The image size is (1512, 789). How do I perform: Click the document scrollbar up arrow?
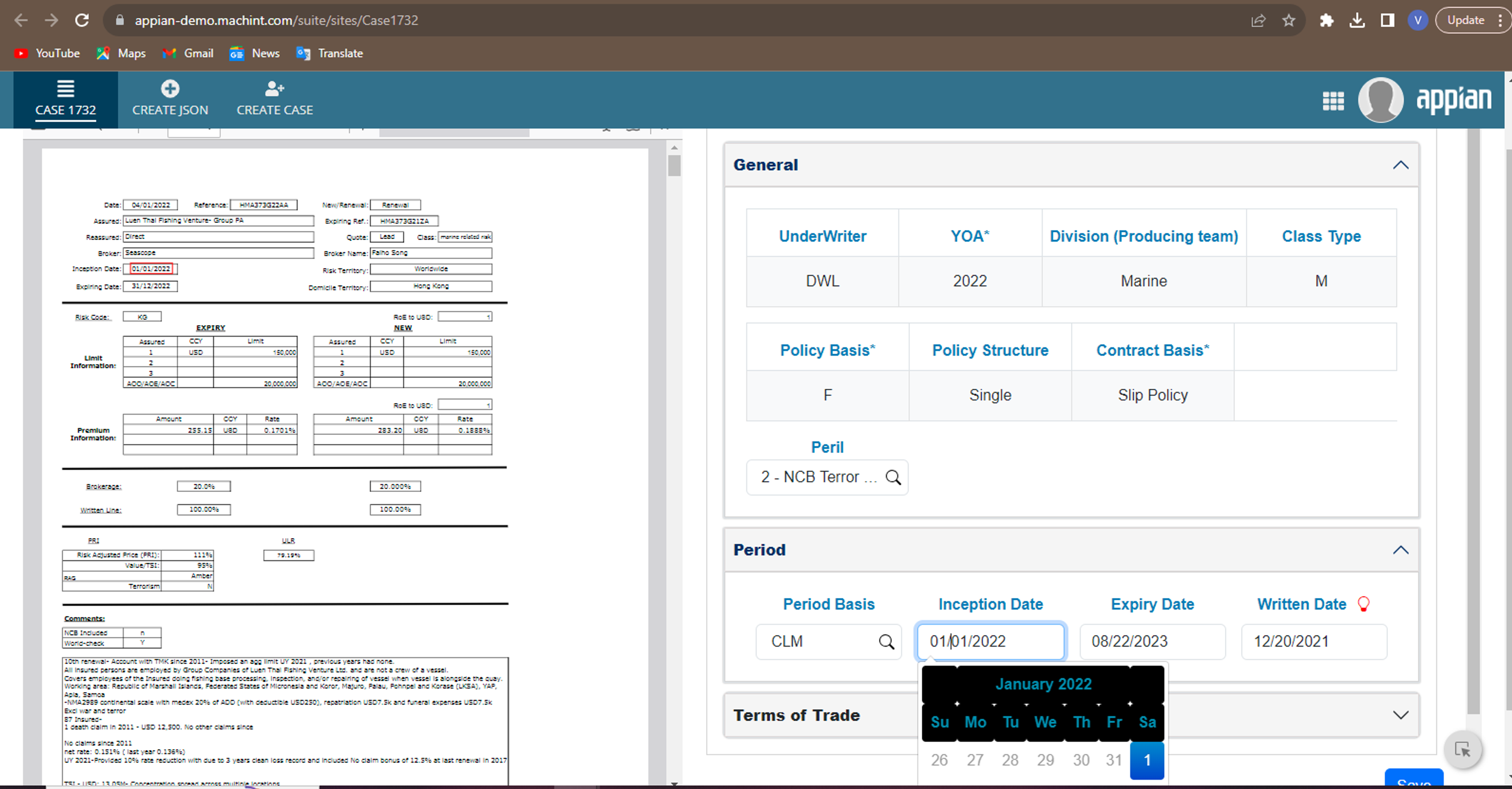[674, 148]
